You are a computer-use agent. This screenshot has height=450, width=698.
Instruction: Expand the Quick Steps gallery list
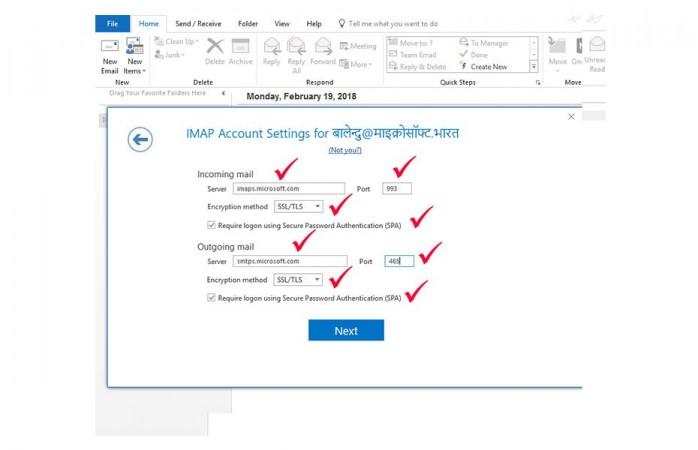(534, 67)
